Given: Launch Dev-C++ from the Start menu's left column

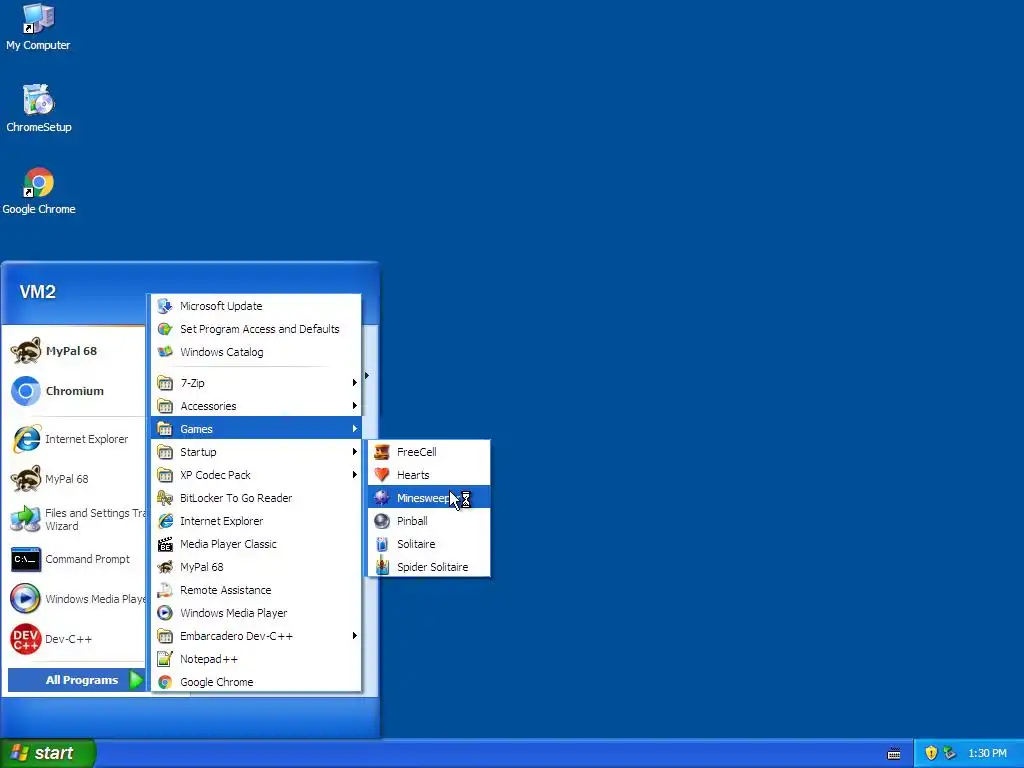Looking at the screenshot, I should click(72, 639).
